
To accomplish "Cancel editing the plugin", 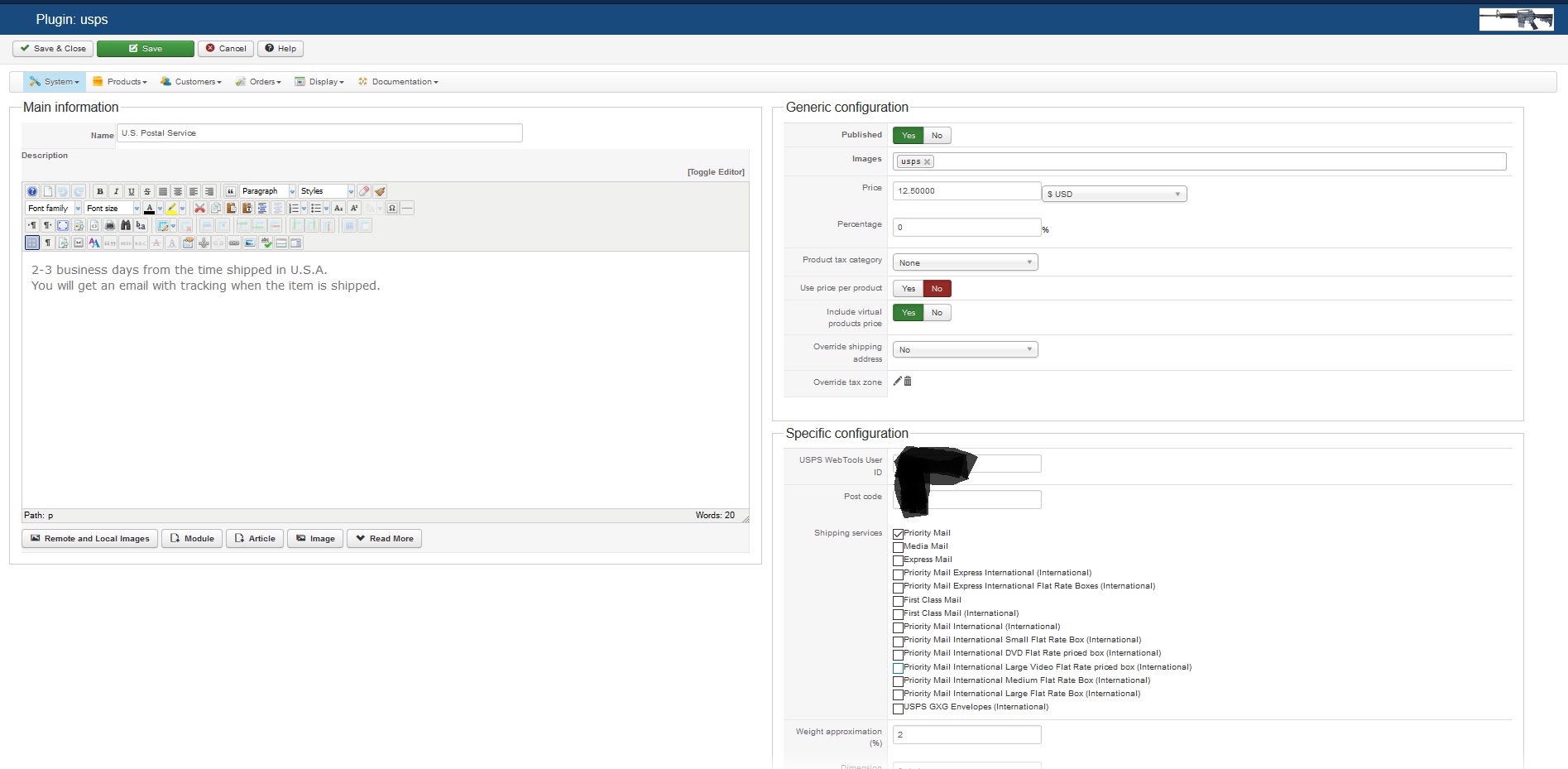I will click(x=226, y=49).
